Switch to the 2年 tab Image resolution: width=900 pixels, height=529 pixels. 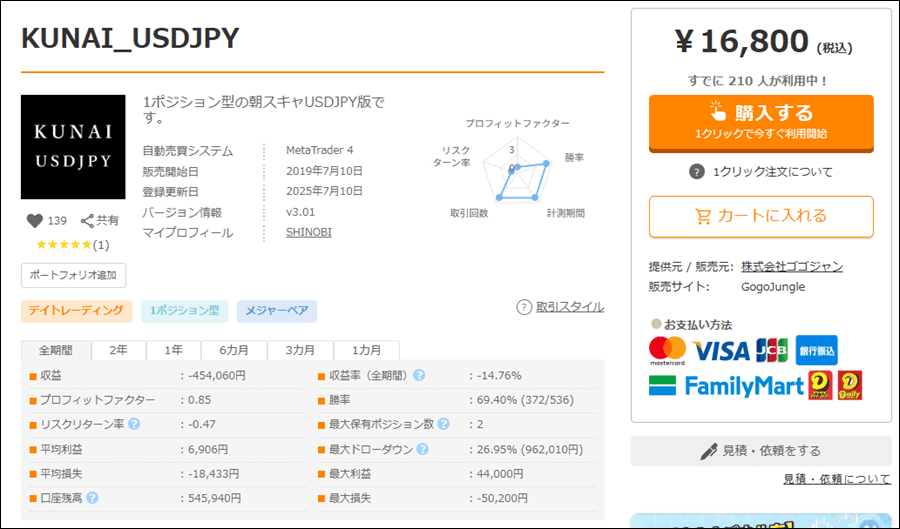119,350
